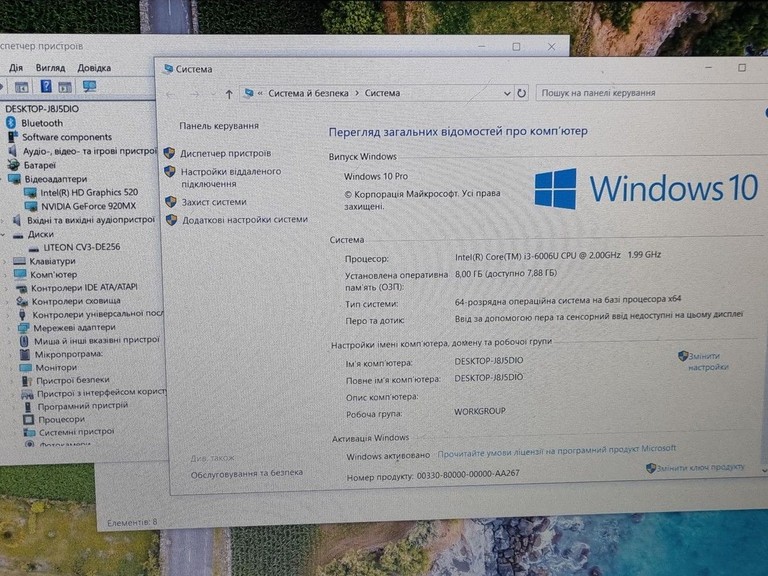Viewport: 768px width, 576px height.
Task: Select Відеоадаптери category
Action: (x=56, y=179)
